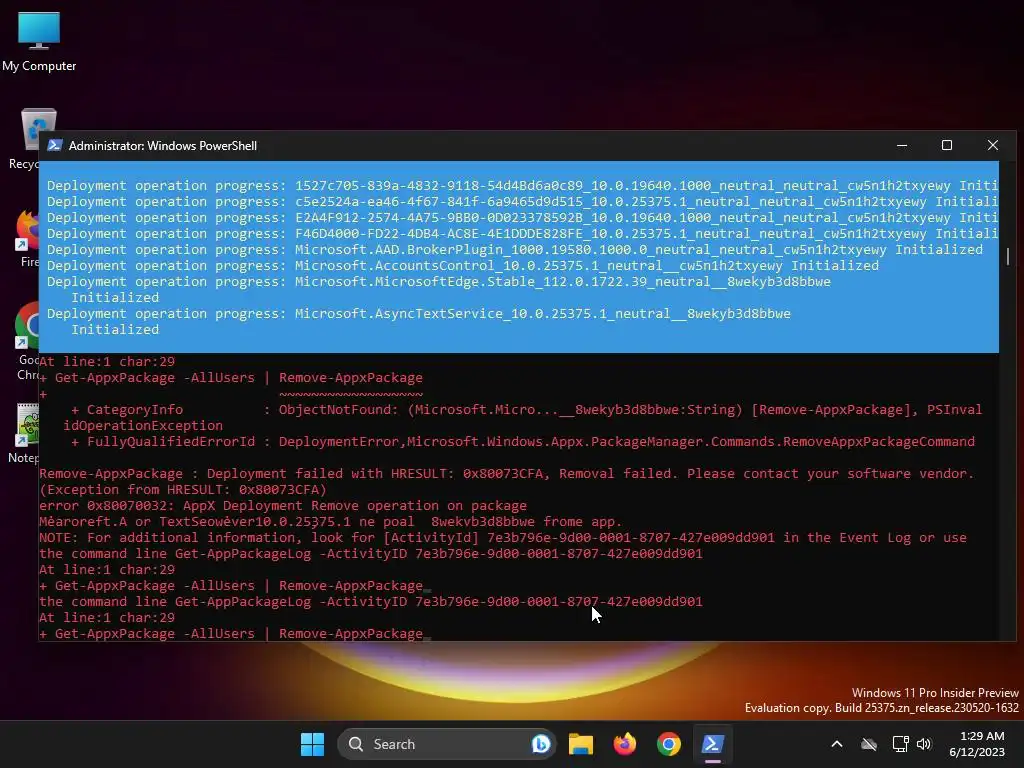Click the "NOTE: For additional information" line
The image size is (1024, 768).
(503, 537)
